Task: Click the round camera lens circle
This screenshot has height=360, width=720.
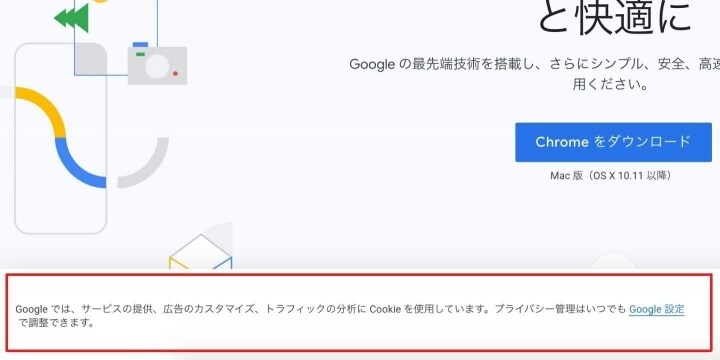Action: click(x=158, y=66)
